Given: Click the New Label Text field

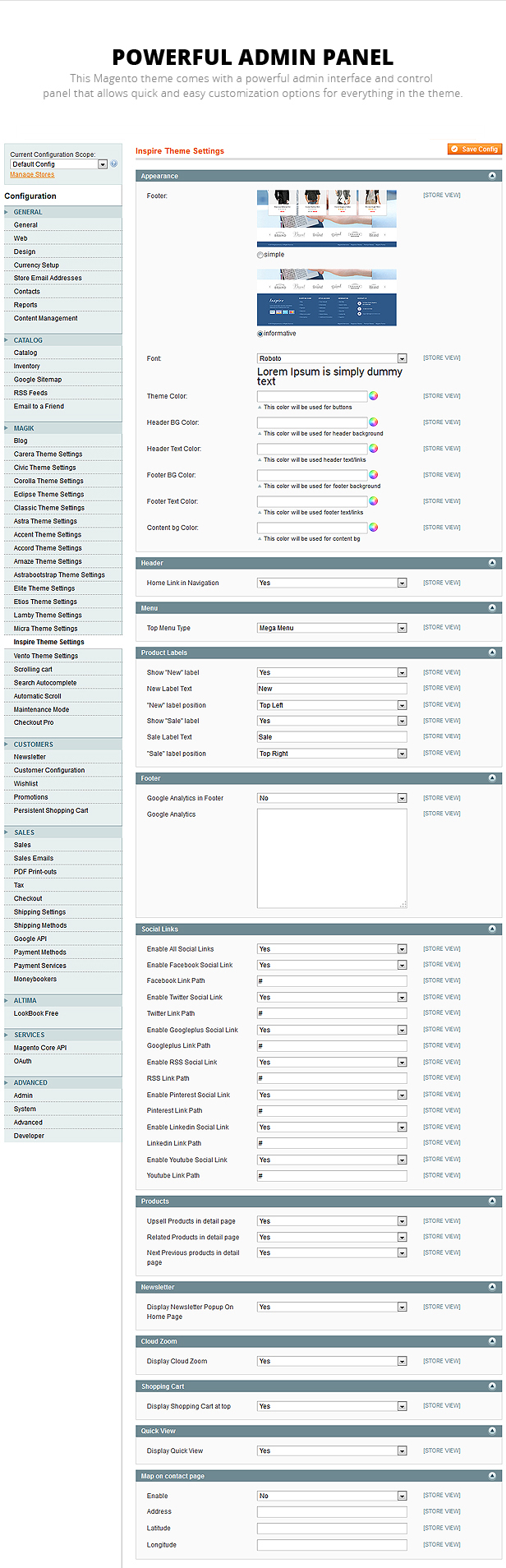Looking at the screenshot, I should tap(332, 689).
